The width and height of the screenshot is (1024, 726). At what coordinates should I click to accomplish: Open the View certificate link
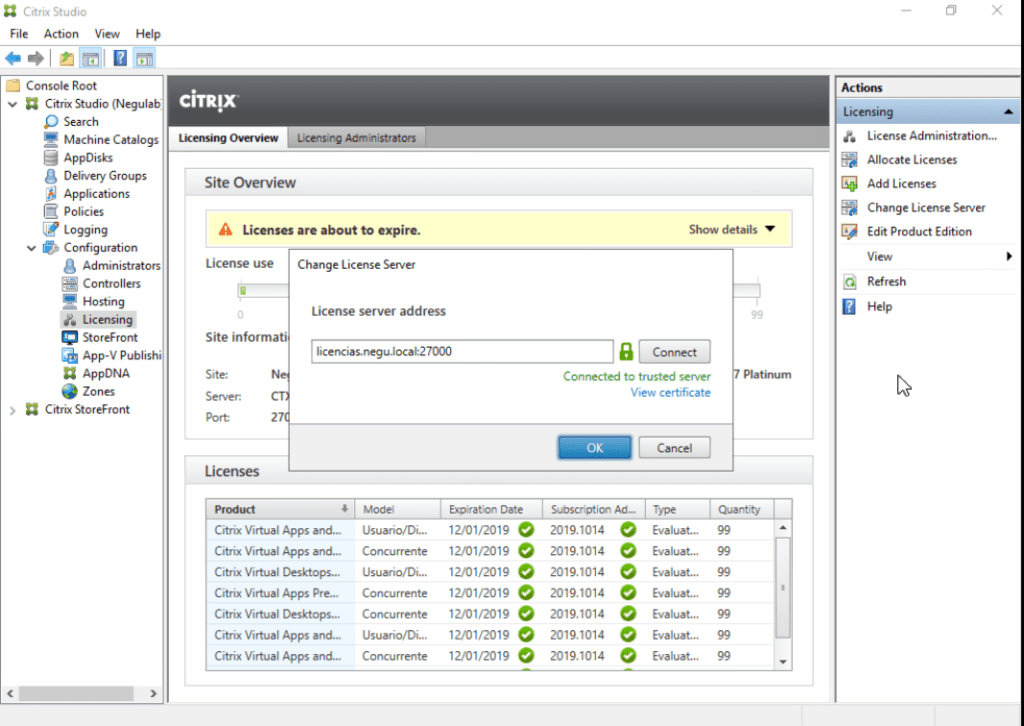[671, 392]
